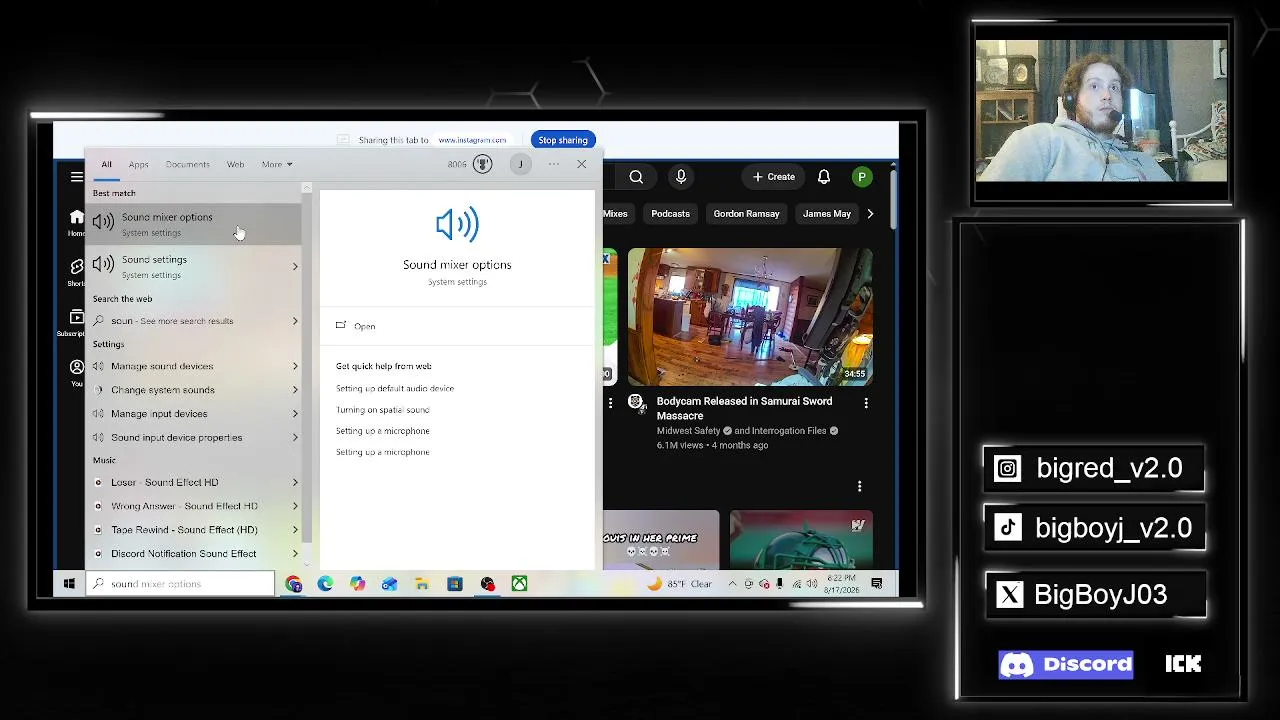Screen dimensions: 1280x720
Task: Show hidden system tray icons
Action: [x=732, y=584]
